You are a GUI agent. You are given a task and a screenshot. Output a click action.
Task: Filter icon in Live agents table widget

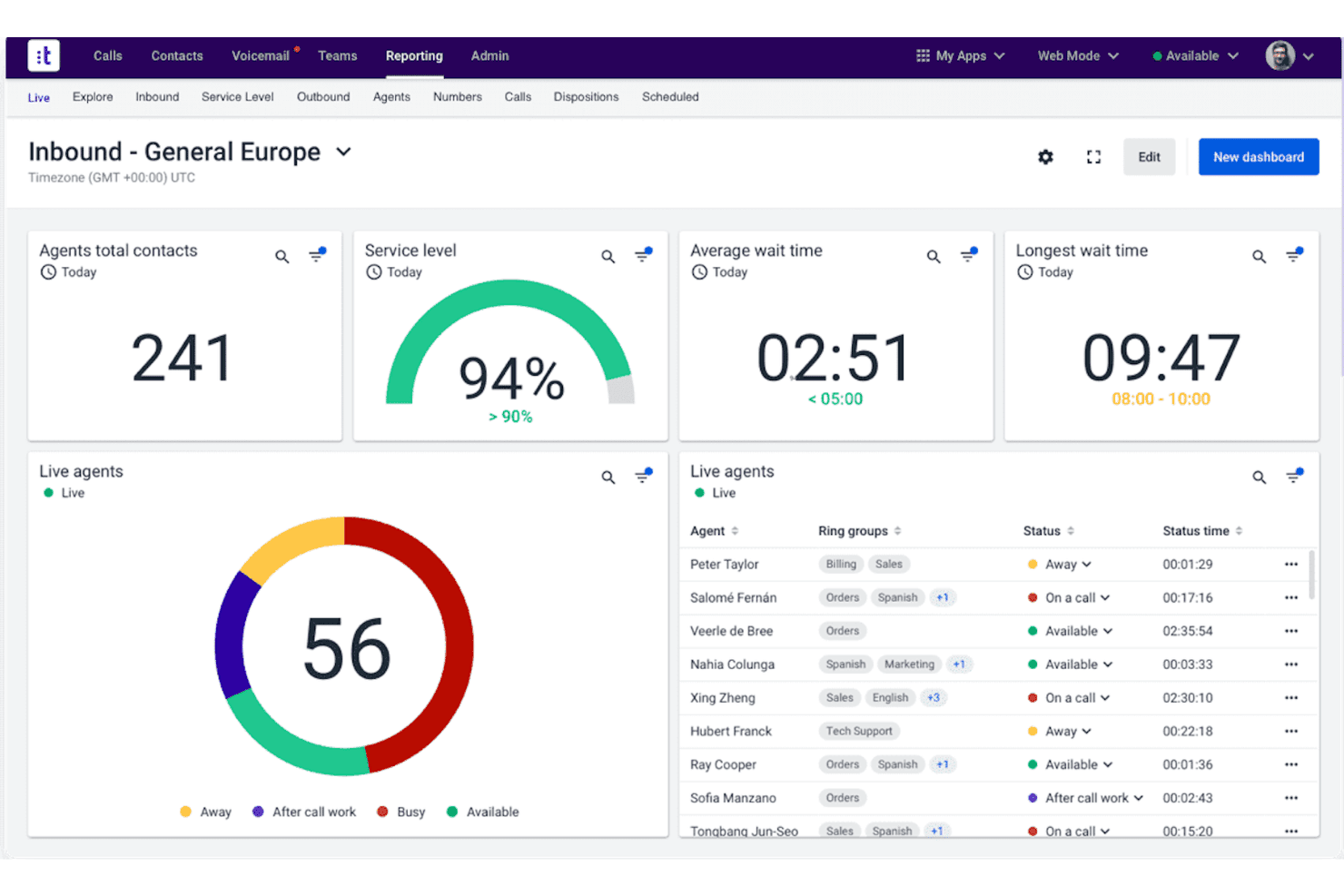pyautogui.click(x=1294, y=476)
